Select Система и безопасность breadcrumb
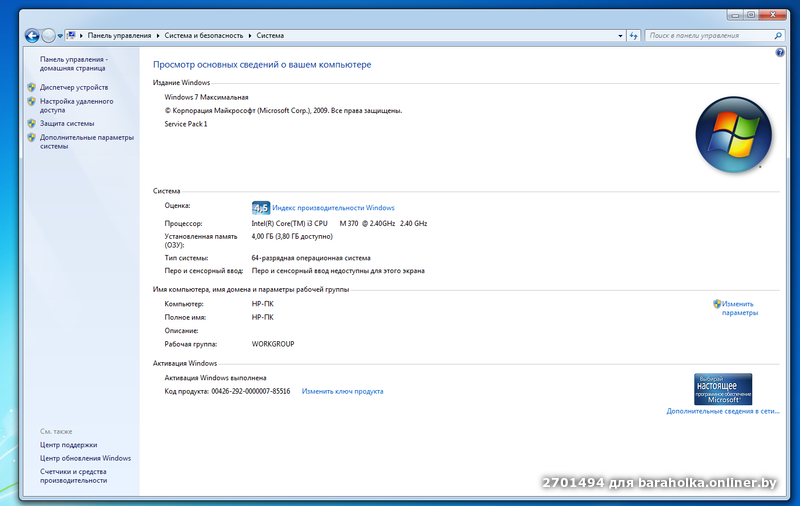Image resolution: width=800 pixels, height=506 pixels. point(204,36)
